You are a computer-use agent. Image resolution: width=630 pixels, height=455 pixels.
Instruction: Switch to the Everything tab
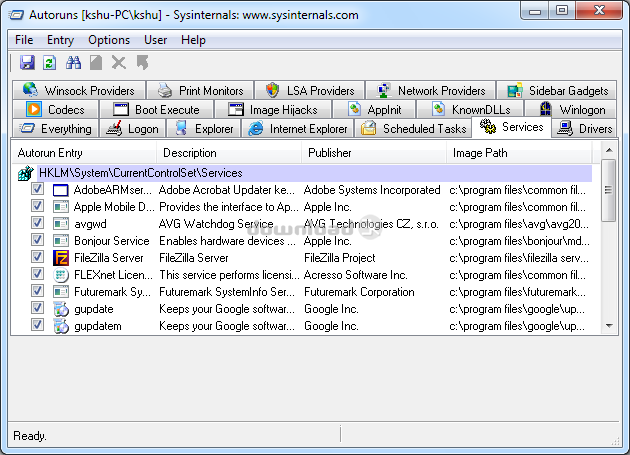tap(55, 129)
